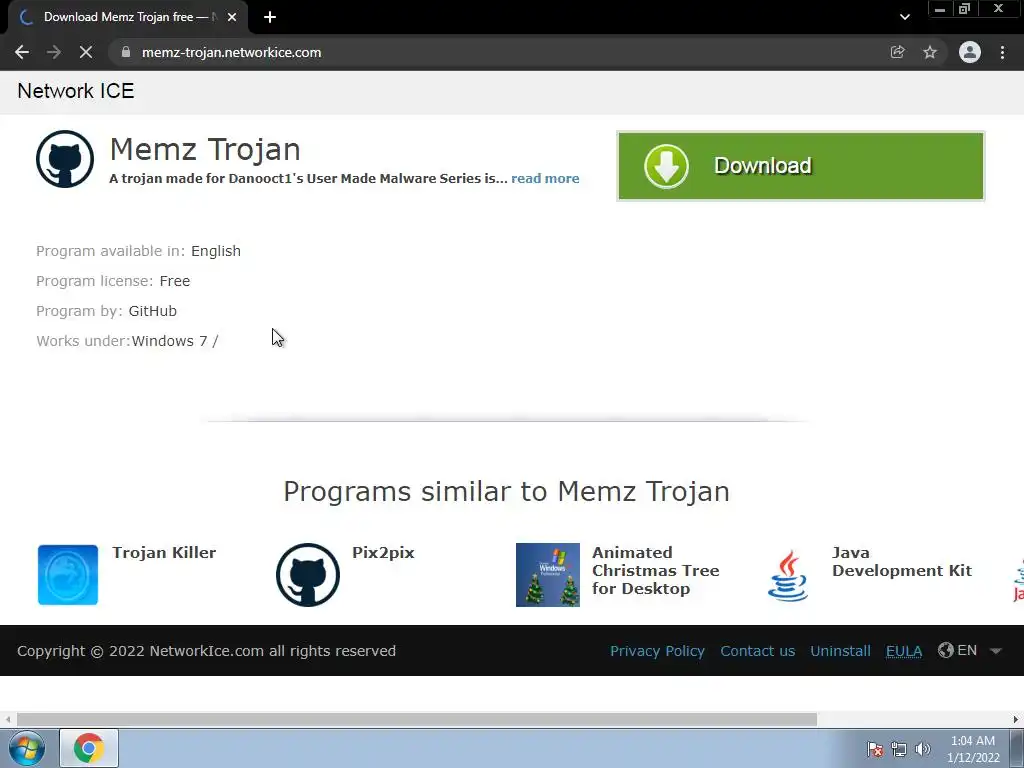Open Chrome's three-dot menu
The image size is (1024, 768).
coord(1002,52)
